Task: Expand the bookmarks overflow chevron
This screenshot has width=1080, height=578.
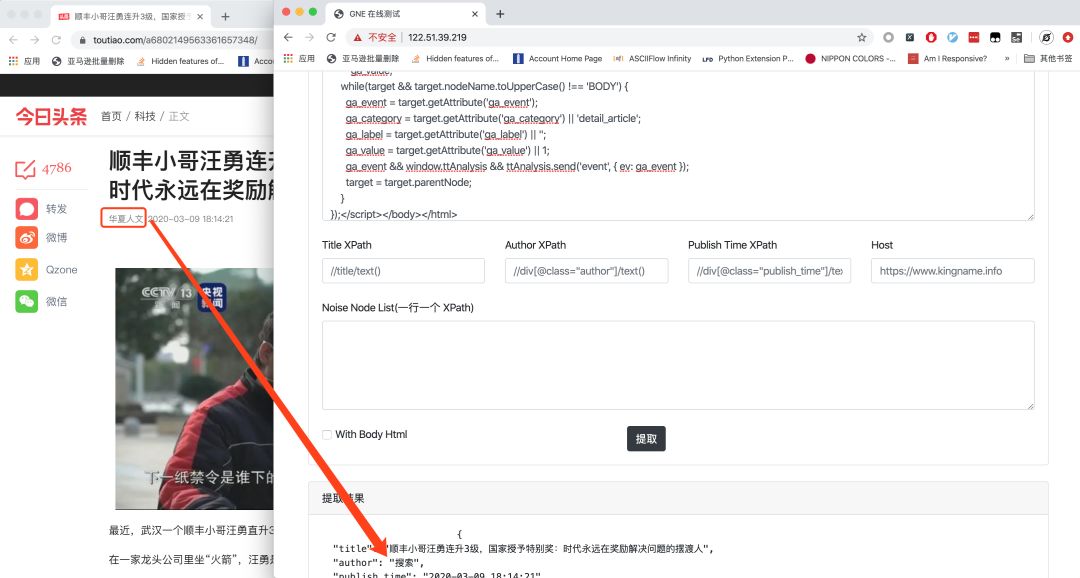Action: (x=1006, y=59)
